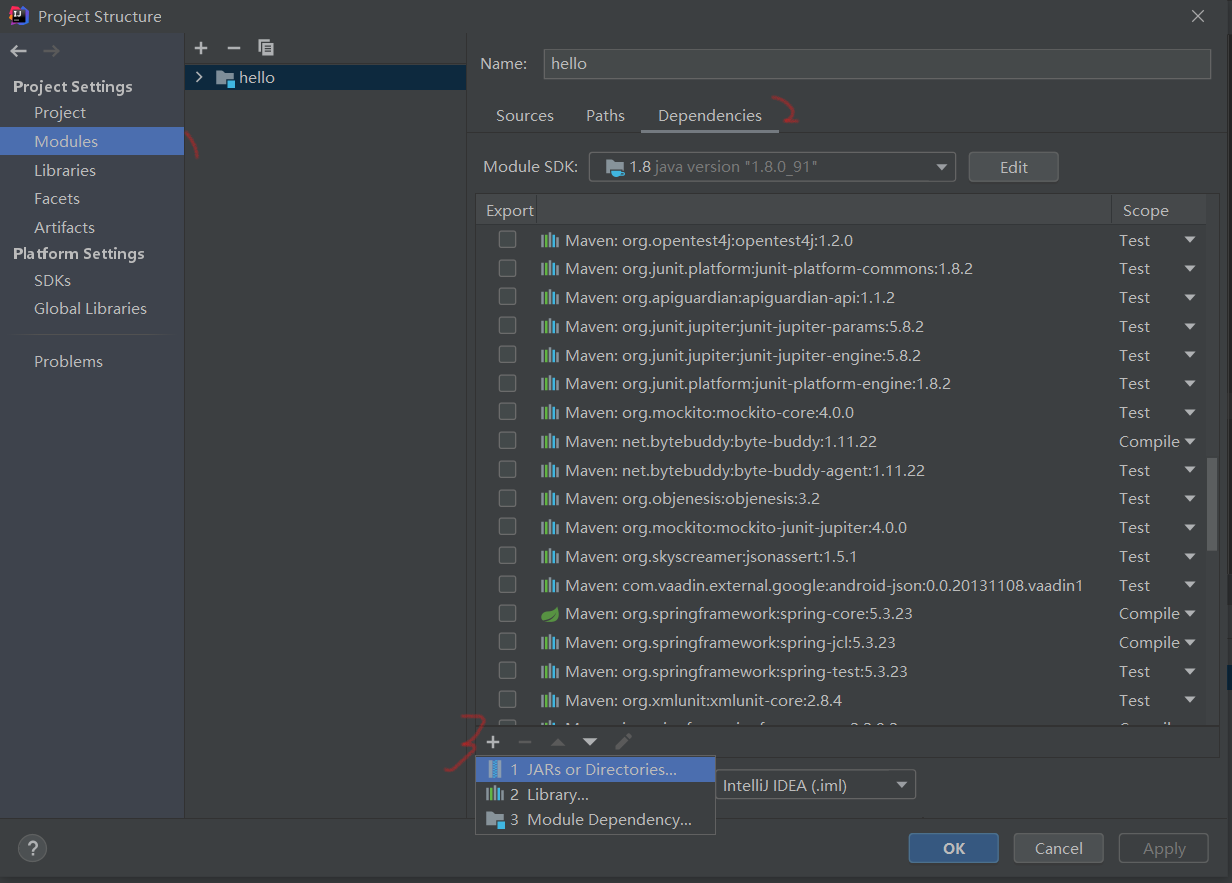Image resolution: width=1232 pixels, height=883 pixels.
Task: Edit dependency with pencil icon
Action: 623,742
